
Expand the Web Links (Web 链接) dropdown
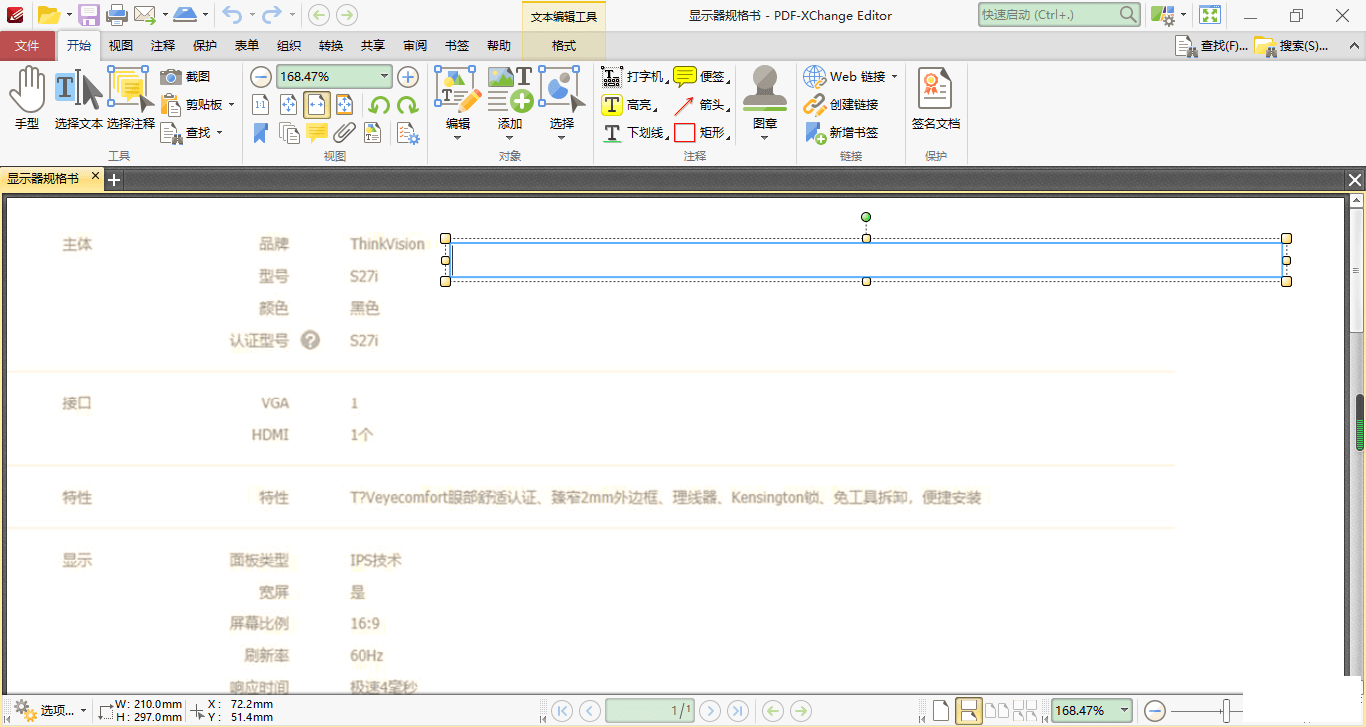point(894,77)
